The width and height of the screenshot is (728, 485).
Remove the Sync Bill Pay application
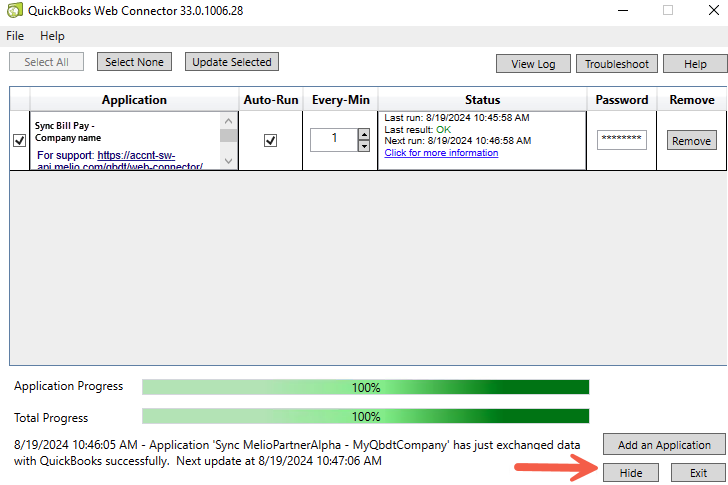[691, 141]
